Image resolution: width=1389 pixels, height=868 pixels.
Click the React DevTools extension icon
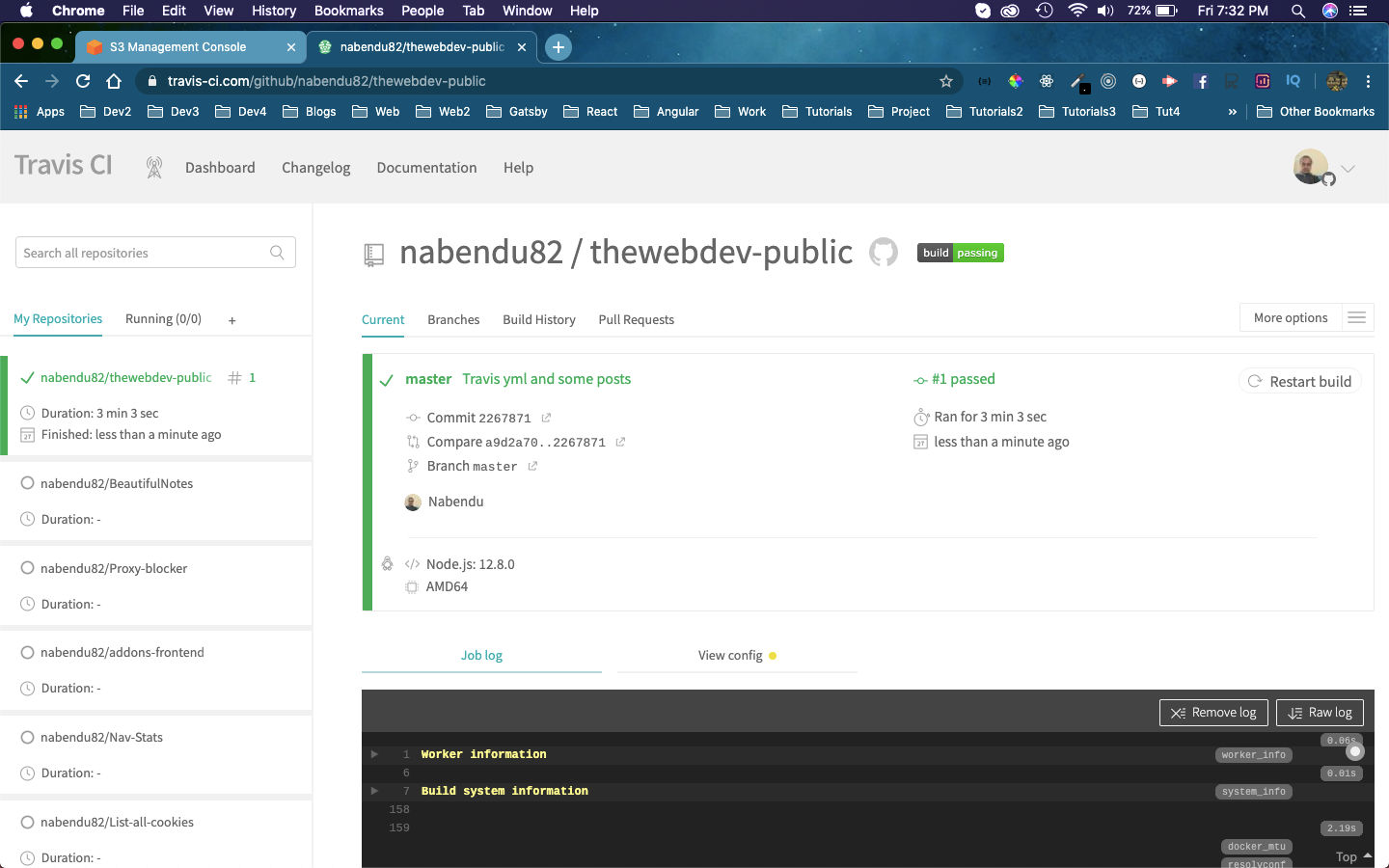(x=1047, y=81)
